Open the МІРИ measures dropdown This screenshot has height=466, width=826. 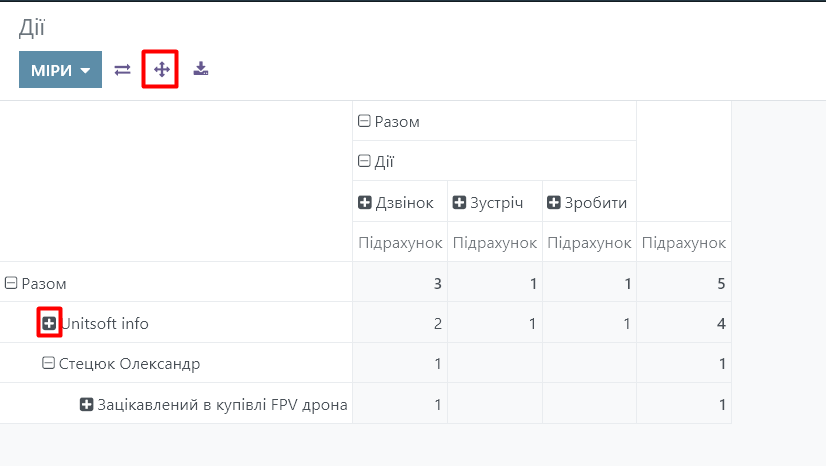point(60,70)
